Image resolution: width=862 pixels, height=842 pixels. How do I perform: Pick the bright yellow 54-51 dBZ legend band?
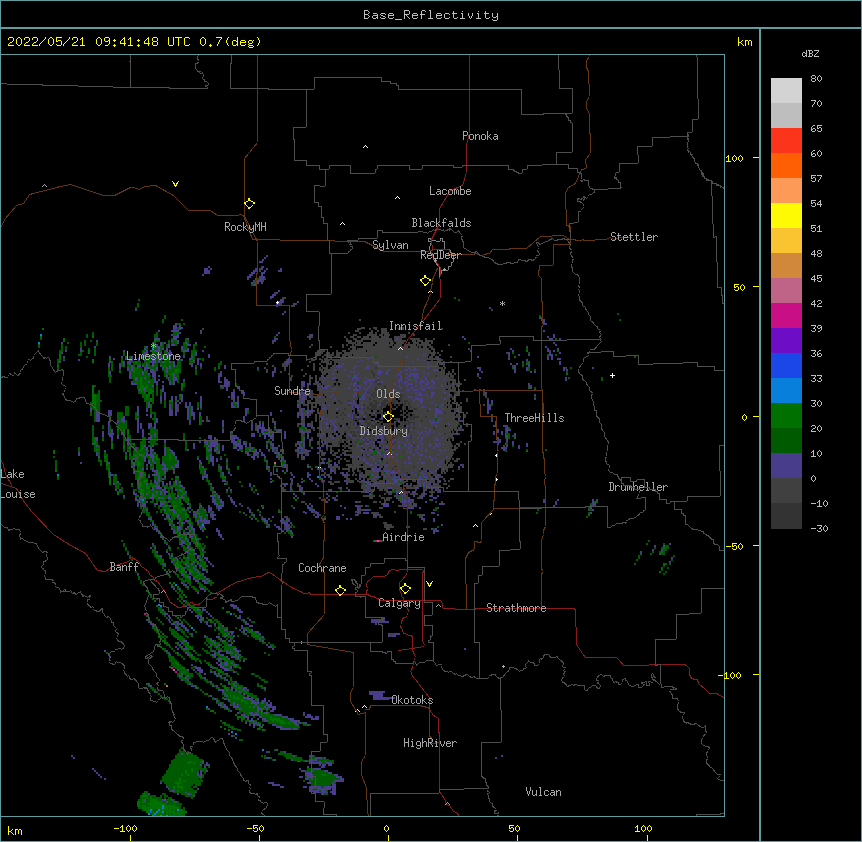786,215
